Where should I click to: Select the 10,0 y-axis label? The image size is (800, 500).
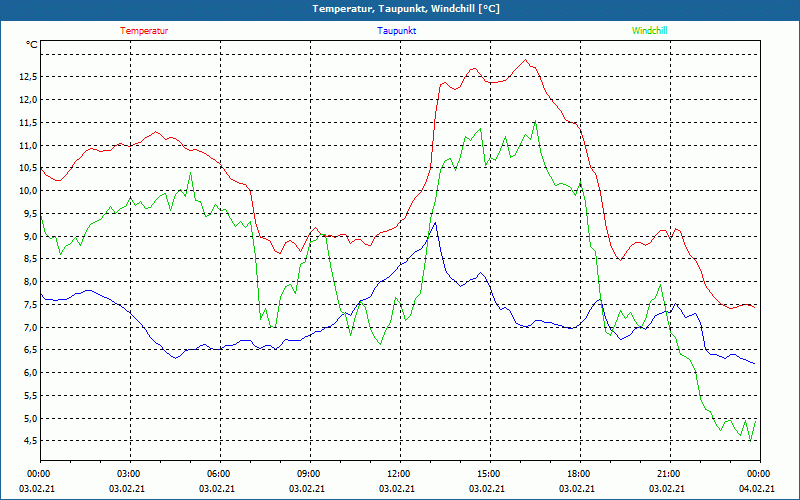pos(28,191)
